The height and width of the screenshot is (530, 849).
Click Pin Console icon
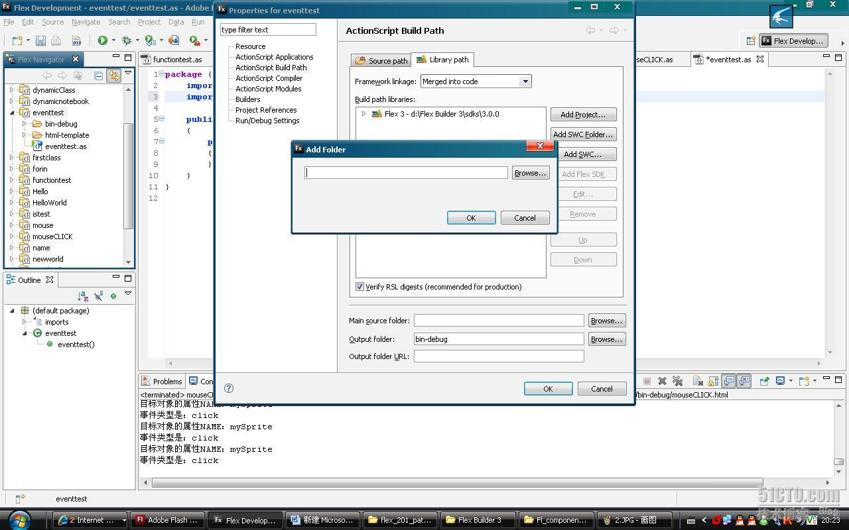click(x=764, y=381)
